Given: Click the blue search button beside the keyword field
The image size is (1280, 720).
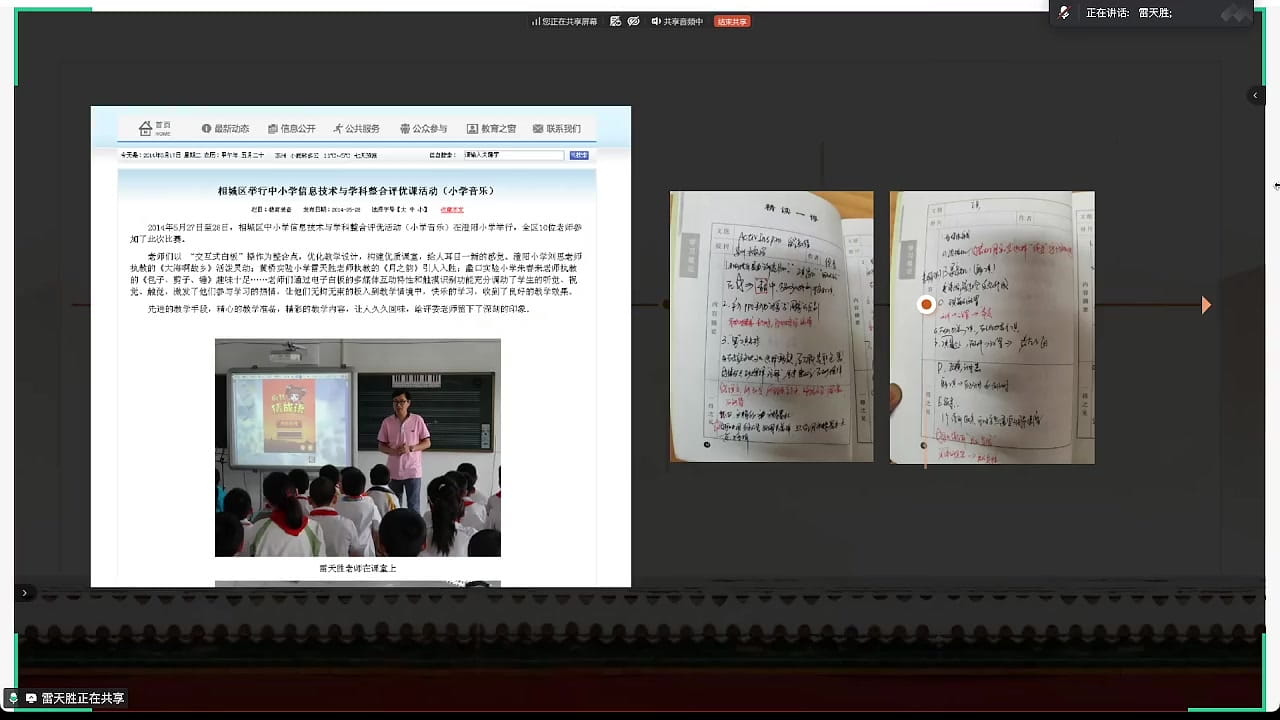Looking at the screenshot, I should coord(579,155).
